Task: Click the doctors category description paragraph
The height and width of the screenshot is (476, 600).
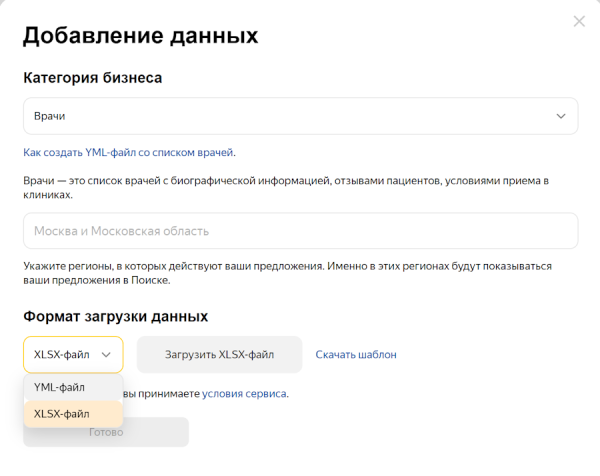Action: (x=288, y=188)
